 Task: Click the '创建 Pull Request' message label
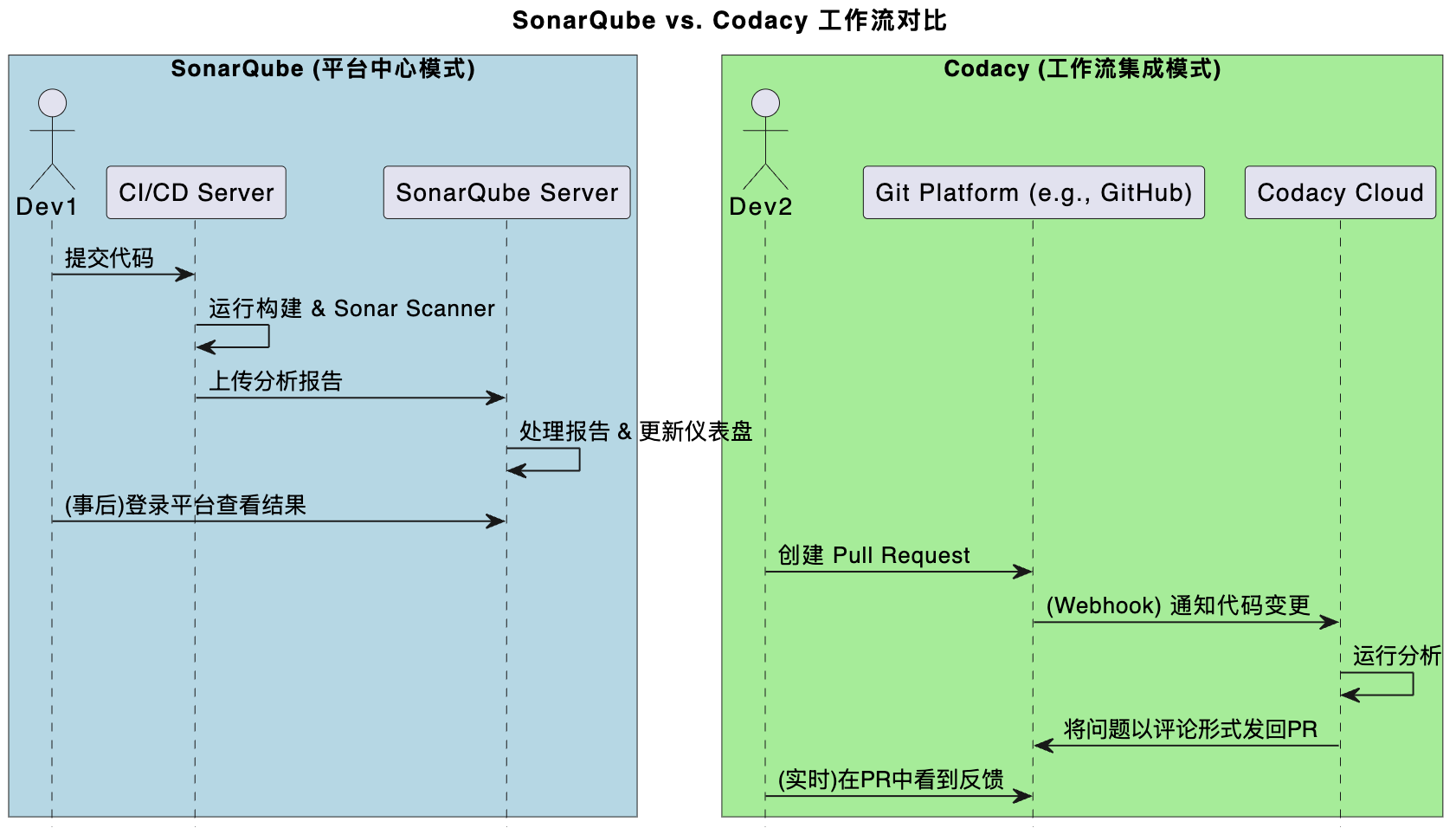pyautogui.click(x=873, y=555)
